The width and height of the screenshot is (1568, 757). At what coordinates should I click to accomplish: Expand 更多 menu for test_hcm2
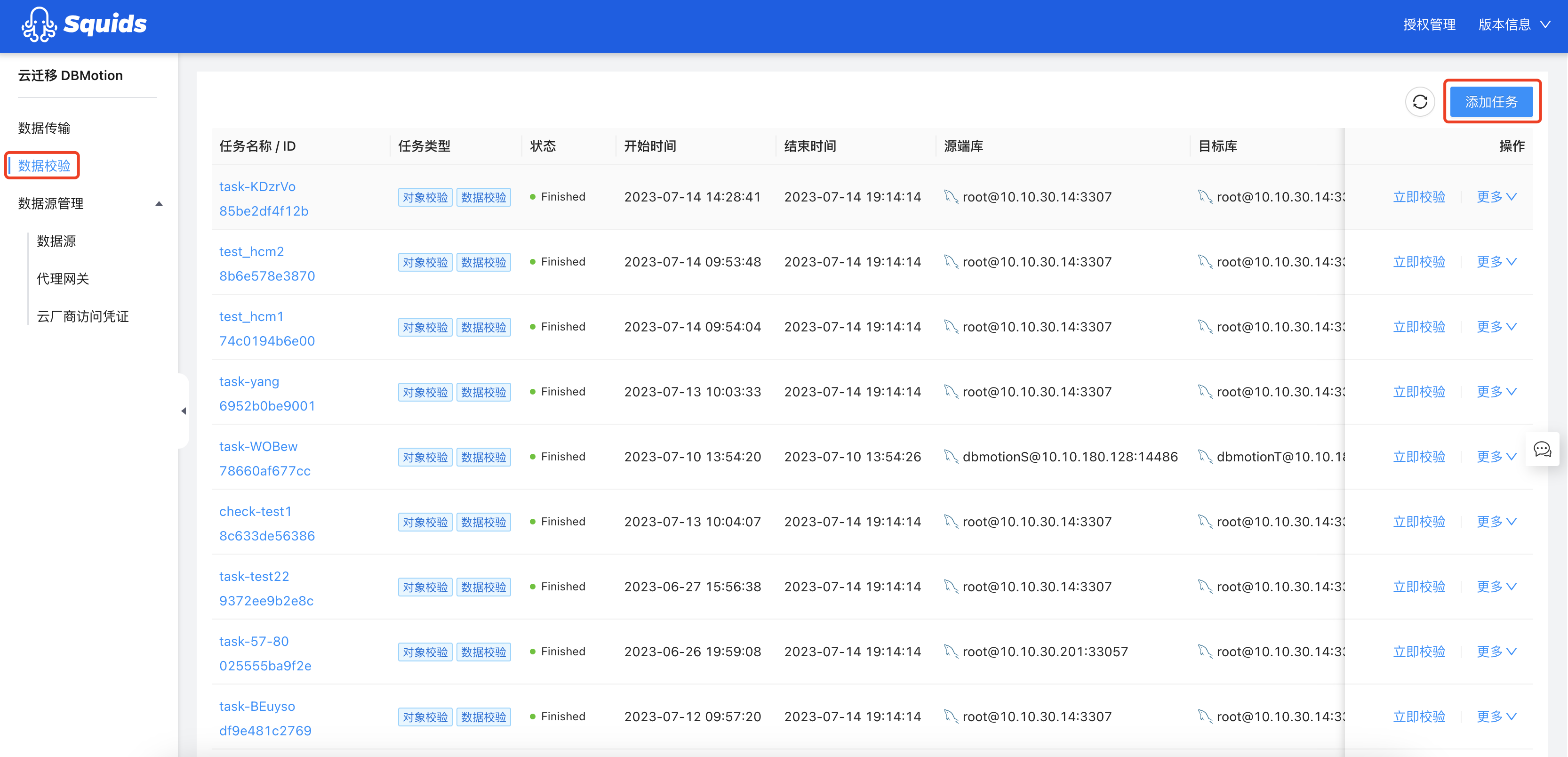click(1496, 262)
